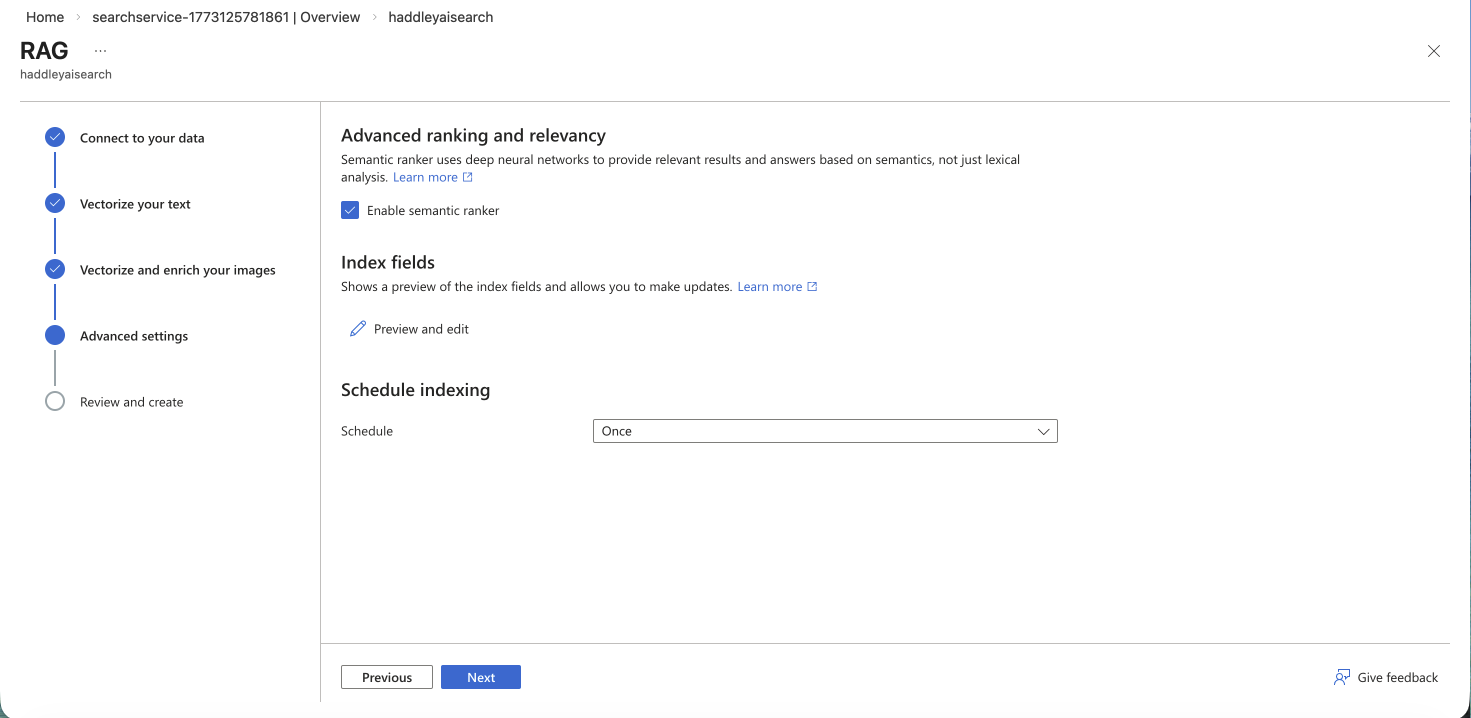Viewport: 1471px width, 718px height.
Task: Click the Connect to your data checkmark circle
Action: [x=55, y=136]
